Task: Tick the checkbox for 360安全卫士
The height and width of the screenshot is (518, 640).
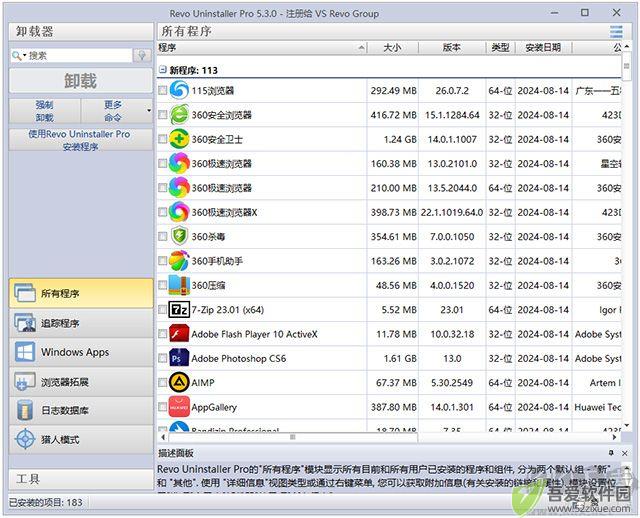Action: click(162, 139)
